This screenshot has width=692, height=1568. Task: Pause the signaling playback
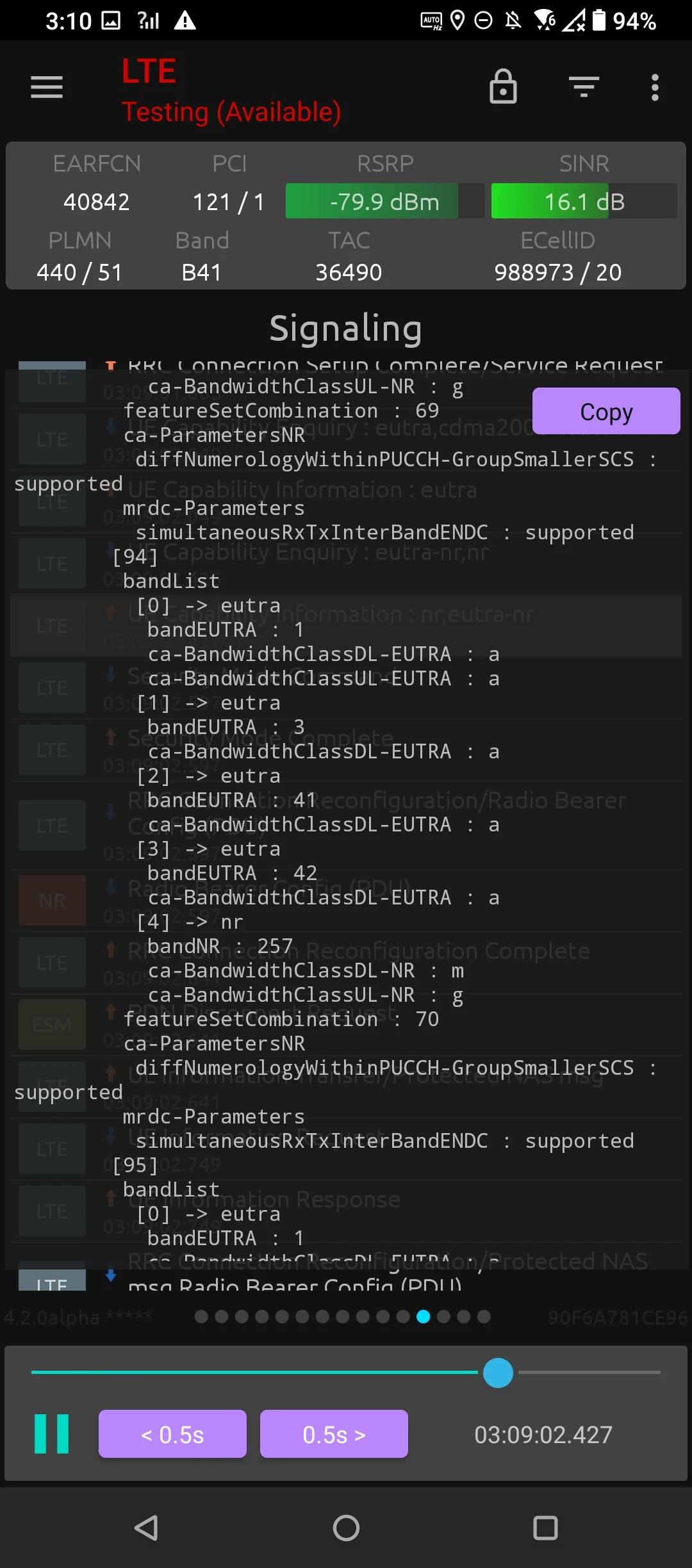(54, 1435)
